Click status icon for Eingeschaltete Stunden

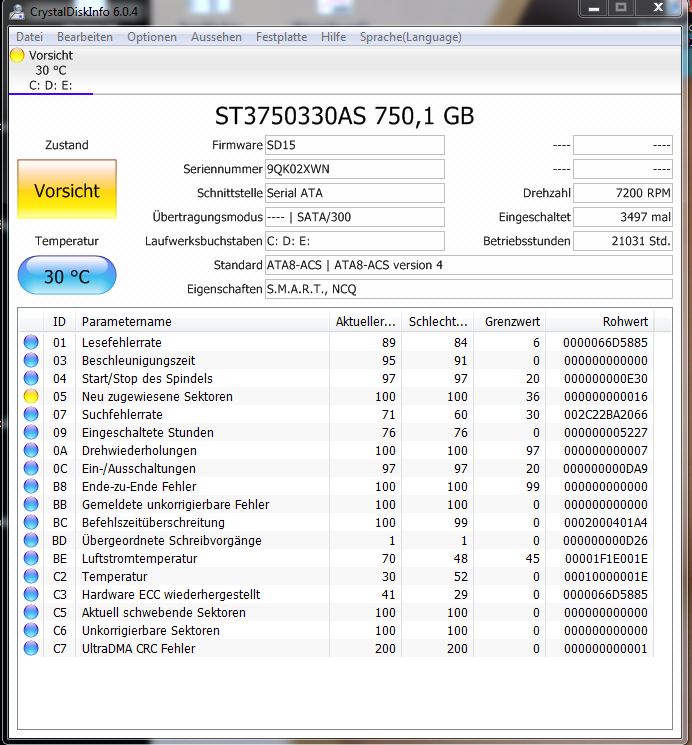(x=31, y=432)
